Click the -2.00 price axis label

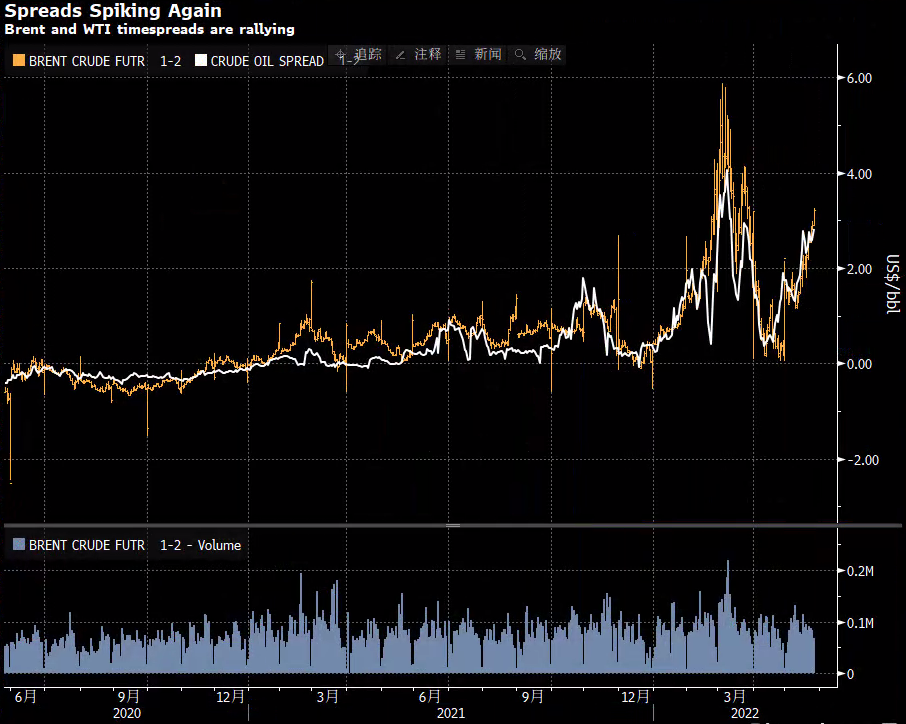[x=858, y=460]
